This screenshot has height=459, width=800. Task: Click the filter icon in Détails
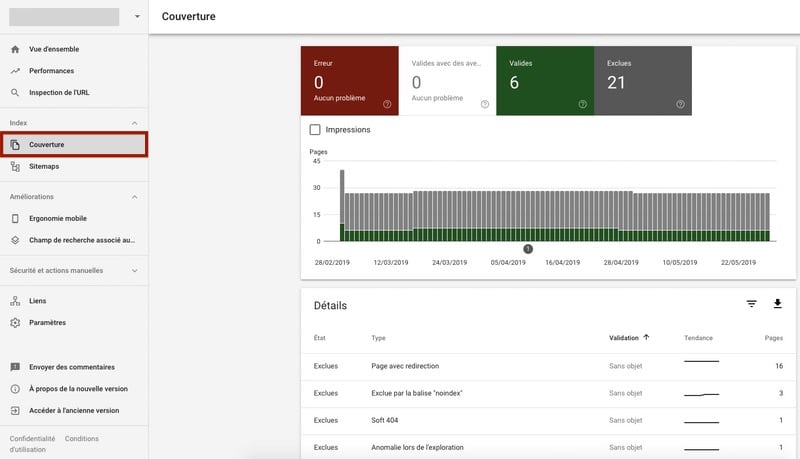tap(752, 304)
